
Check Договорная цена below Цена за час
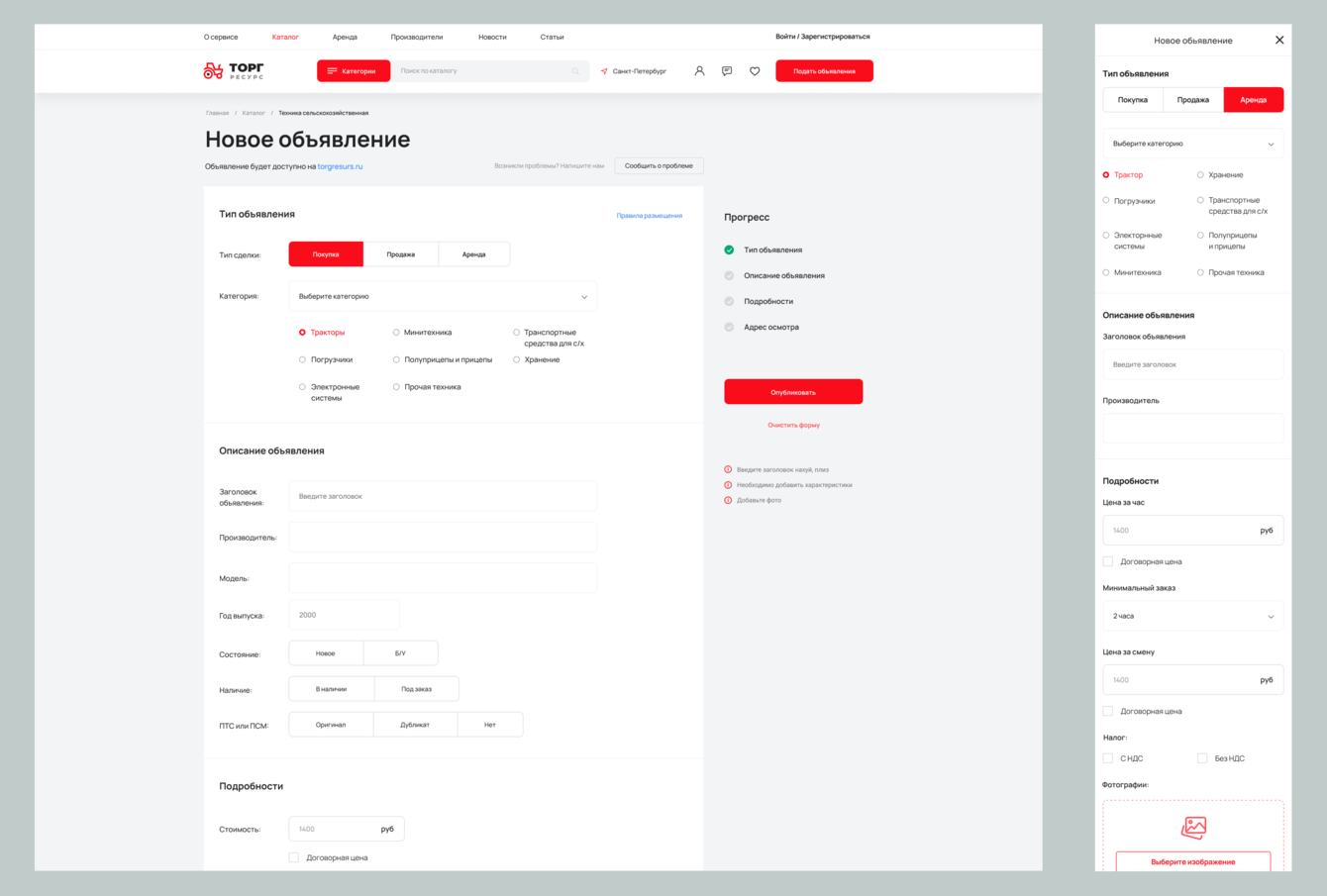tap(1108, 561)
